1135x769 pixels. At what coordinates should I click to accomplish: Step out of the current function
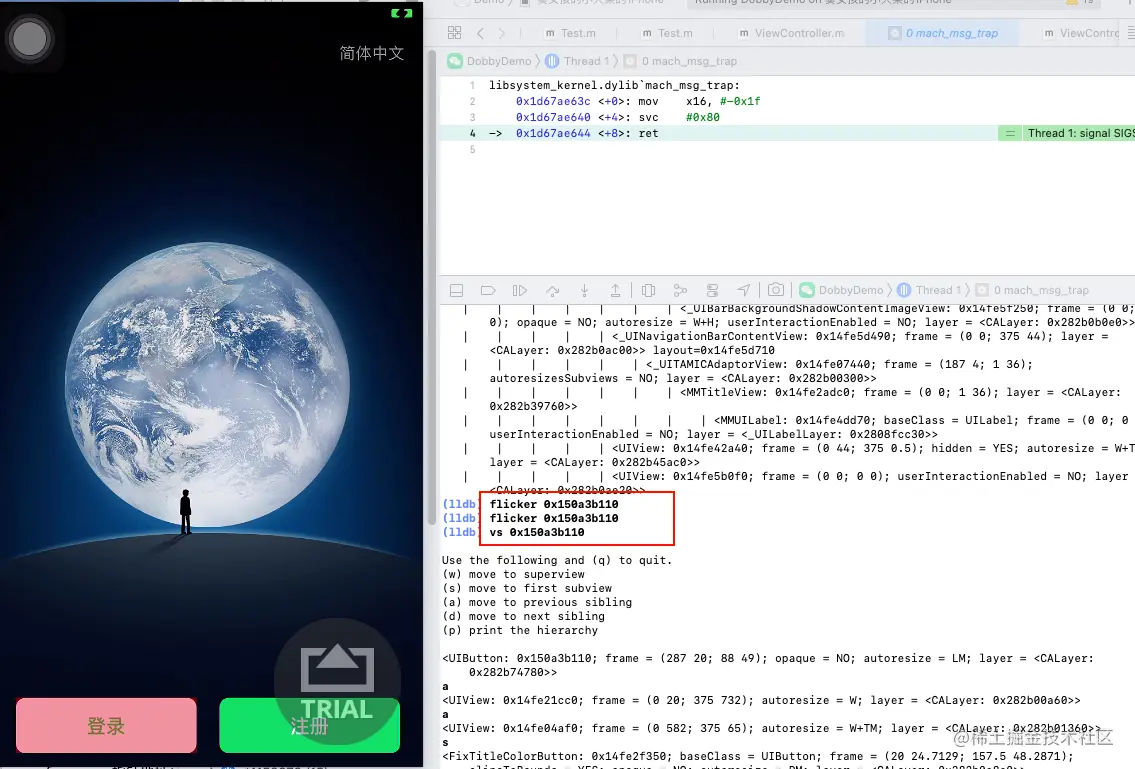[615, 290]
